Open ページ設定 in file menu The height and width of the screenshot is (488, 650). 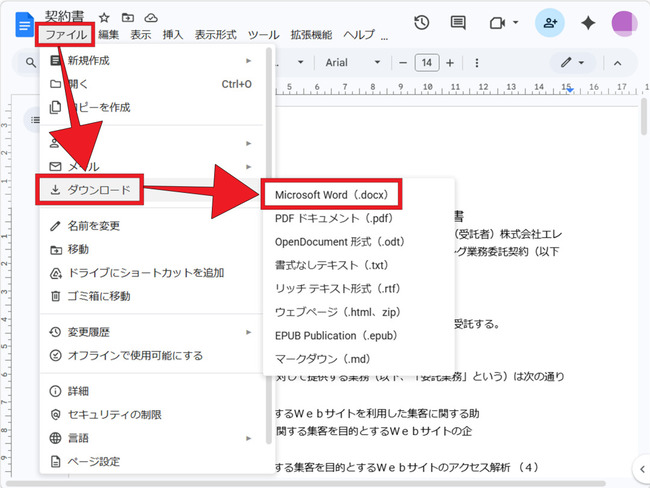(152, 461)
